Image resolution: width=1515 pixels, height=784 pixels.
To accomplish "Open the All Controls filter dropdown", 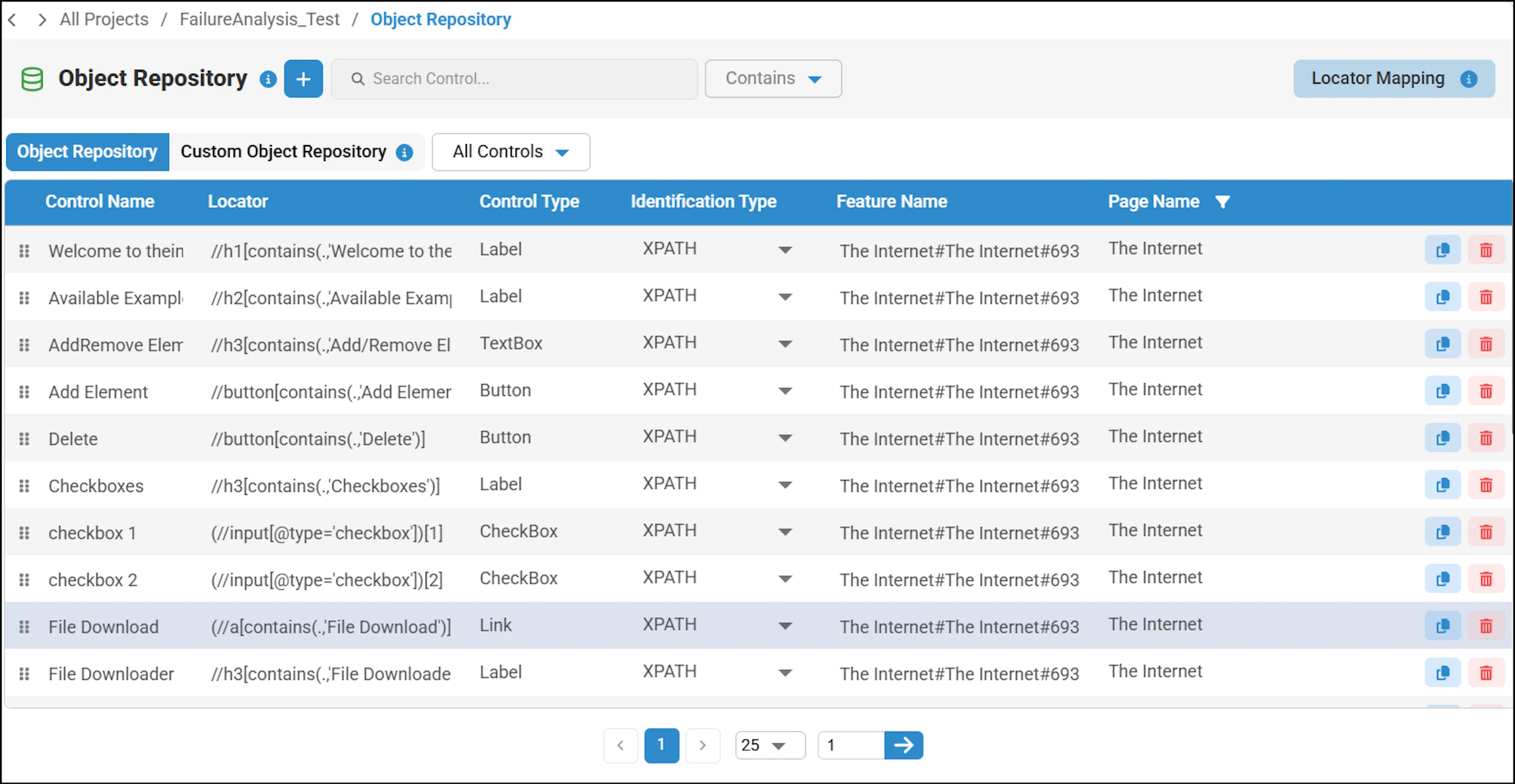I will (x=511, y=152).
